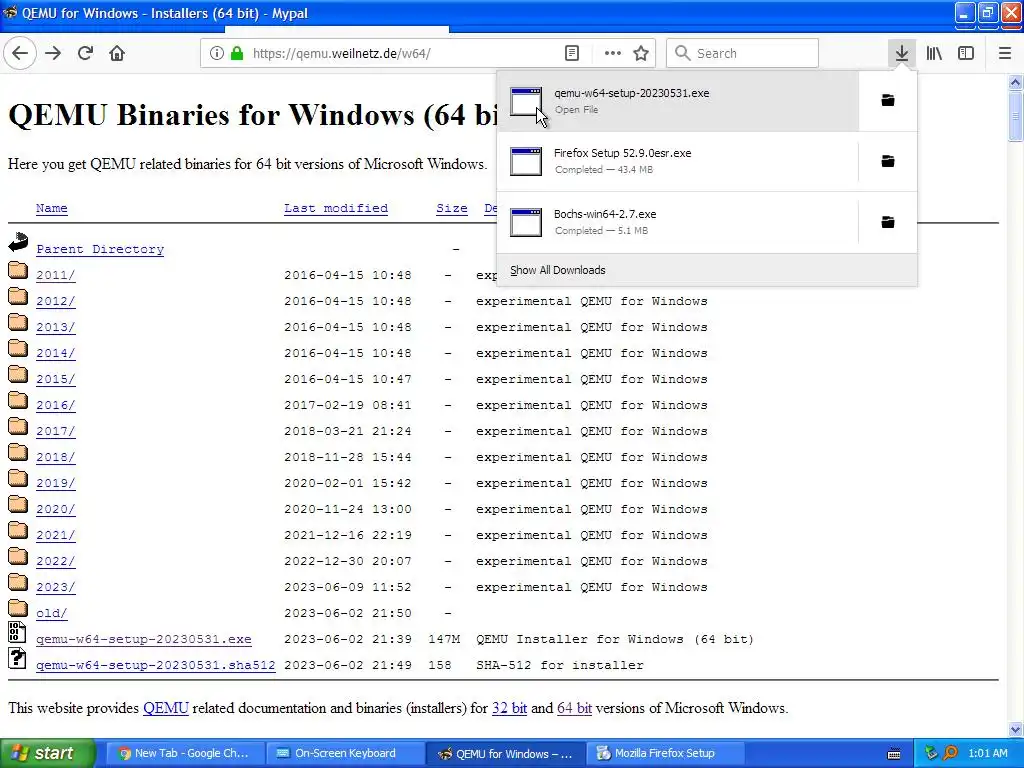Open downloaded Firefox Setup 52.9.0esr.exe entry

[x=678, y=161]
